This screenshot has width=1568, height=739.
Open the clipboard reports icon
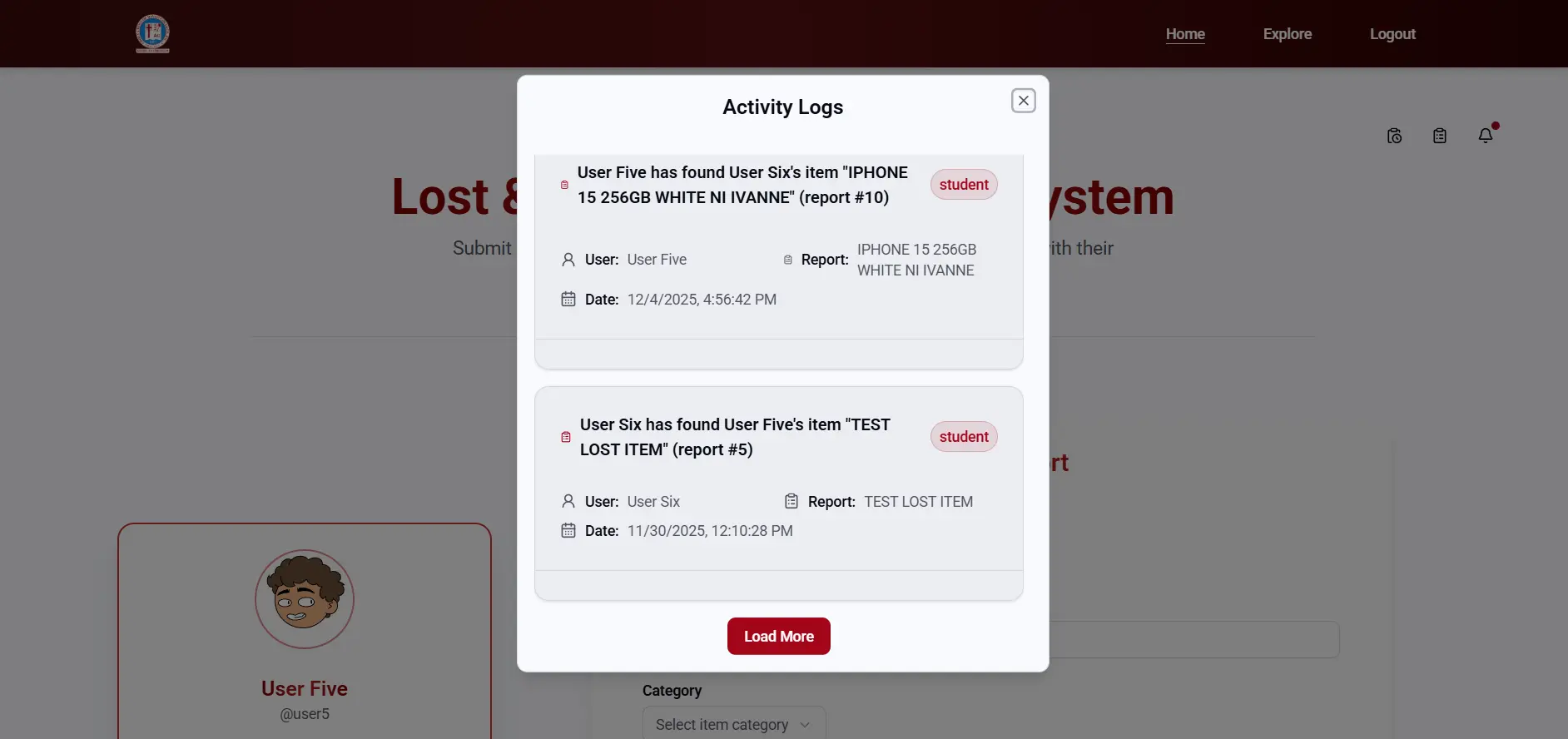[x=1440, y=136]
